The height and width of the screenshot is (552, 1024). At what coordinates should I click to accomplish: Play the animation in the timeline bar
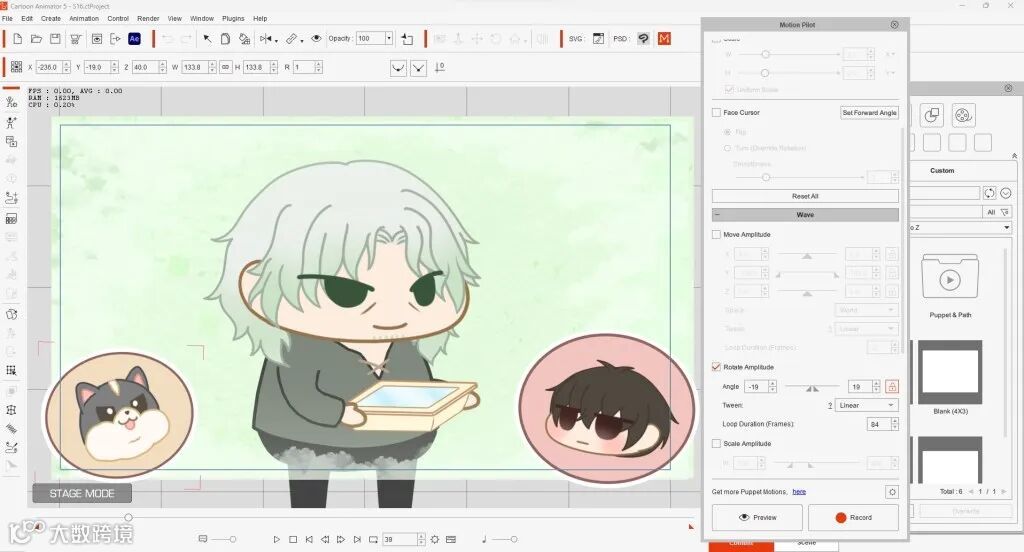click(x=276, y=540)
